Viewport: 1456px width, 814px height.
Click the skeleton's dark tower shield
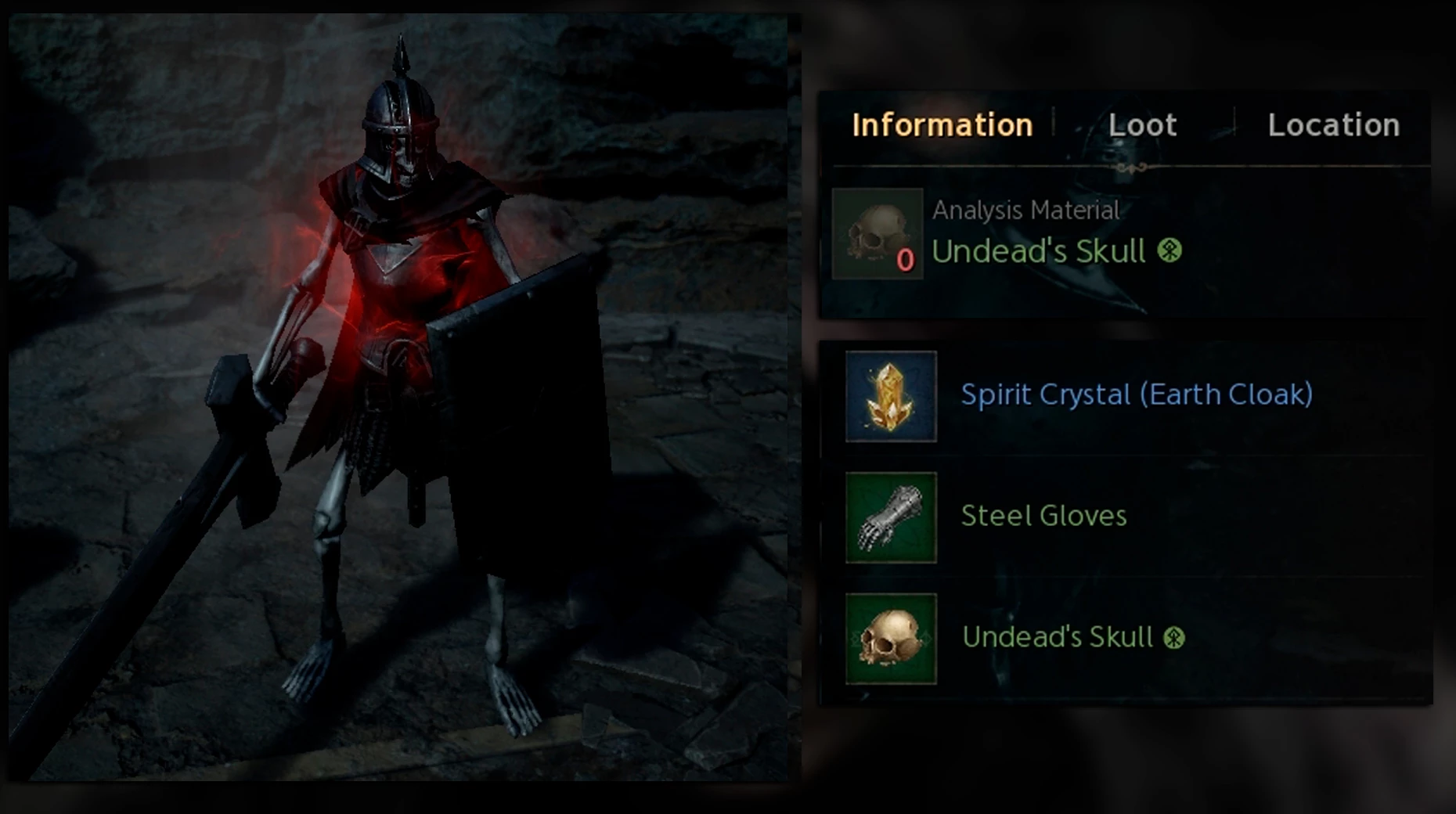click(520, 415)
